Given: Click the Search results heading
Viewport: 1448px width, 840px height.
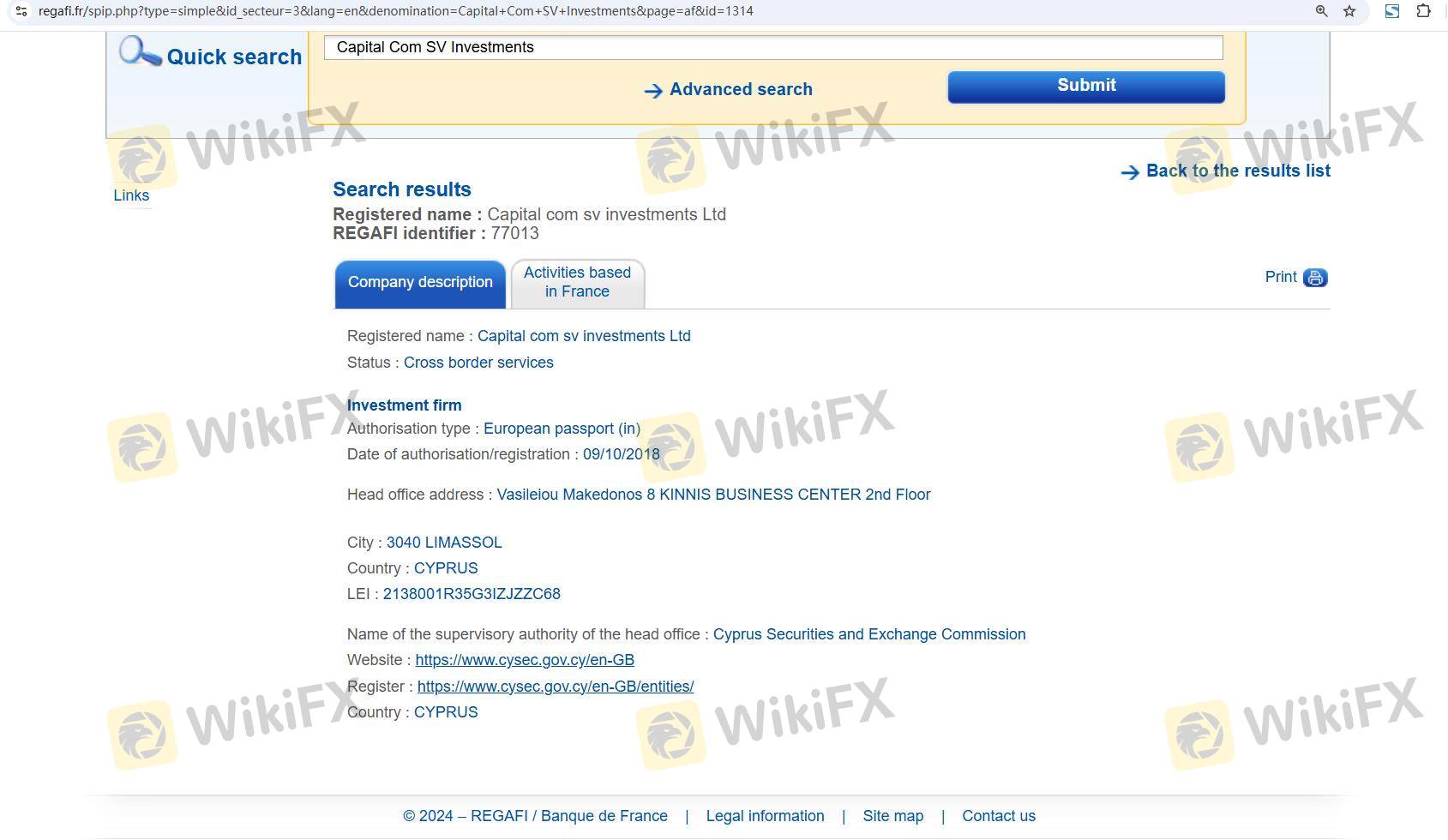Looking at the screenshot, I should (402, 189).
